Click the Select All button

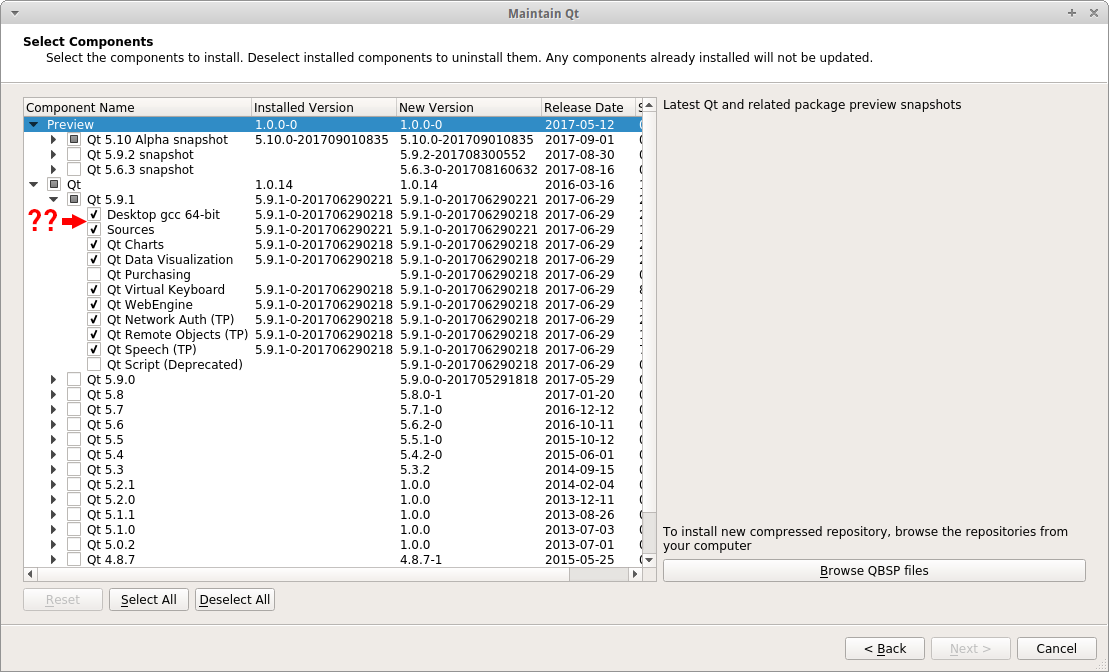click(149, 600)
